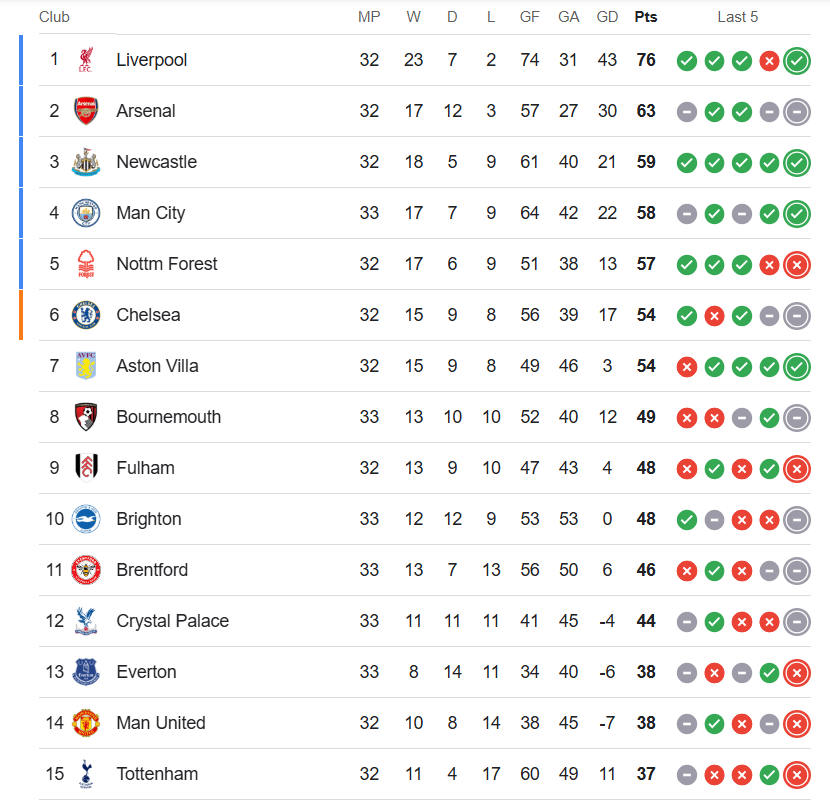Screen dimensions: 830x800
Task: Open the Crystal Palace team name
Action: click(x=173, y=621)
